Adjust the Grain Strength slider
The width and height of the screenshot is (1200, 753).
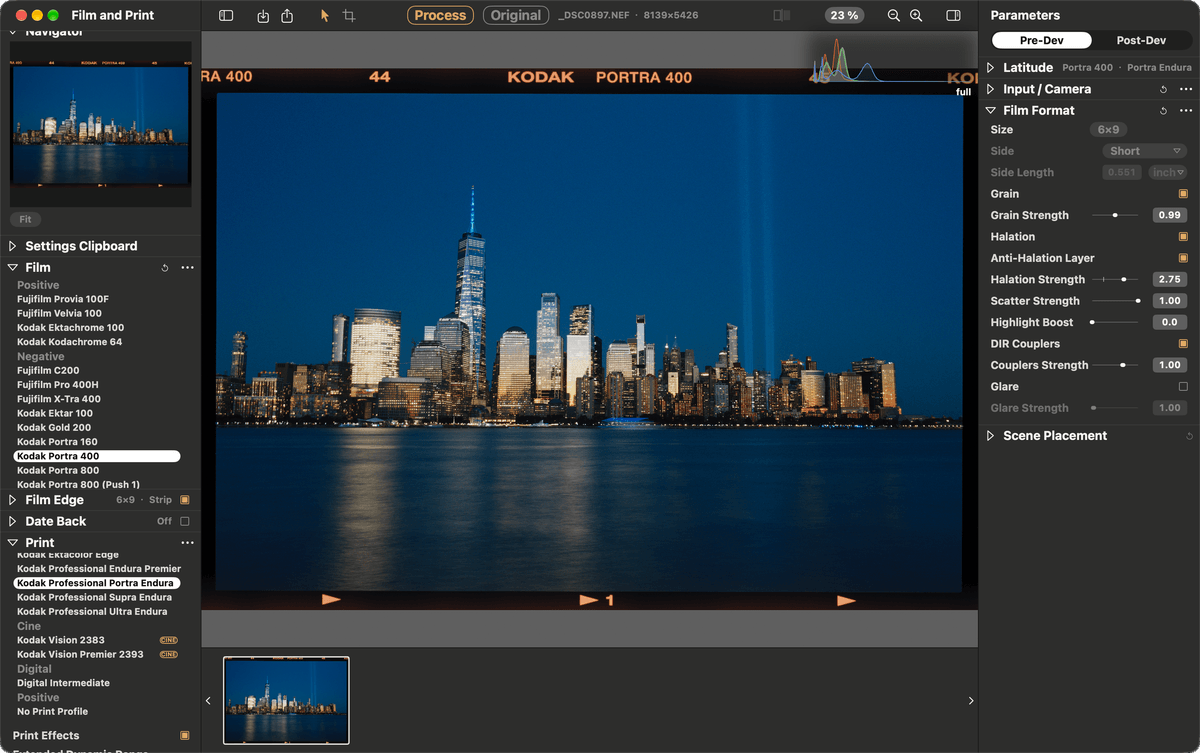click(x=1115, y=215)
